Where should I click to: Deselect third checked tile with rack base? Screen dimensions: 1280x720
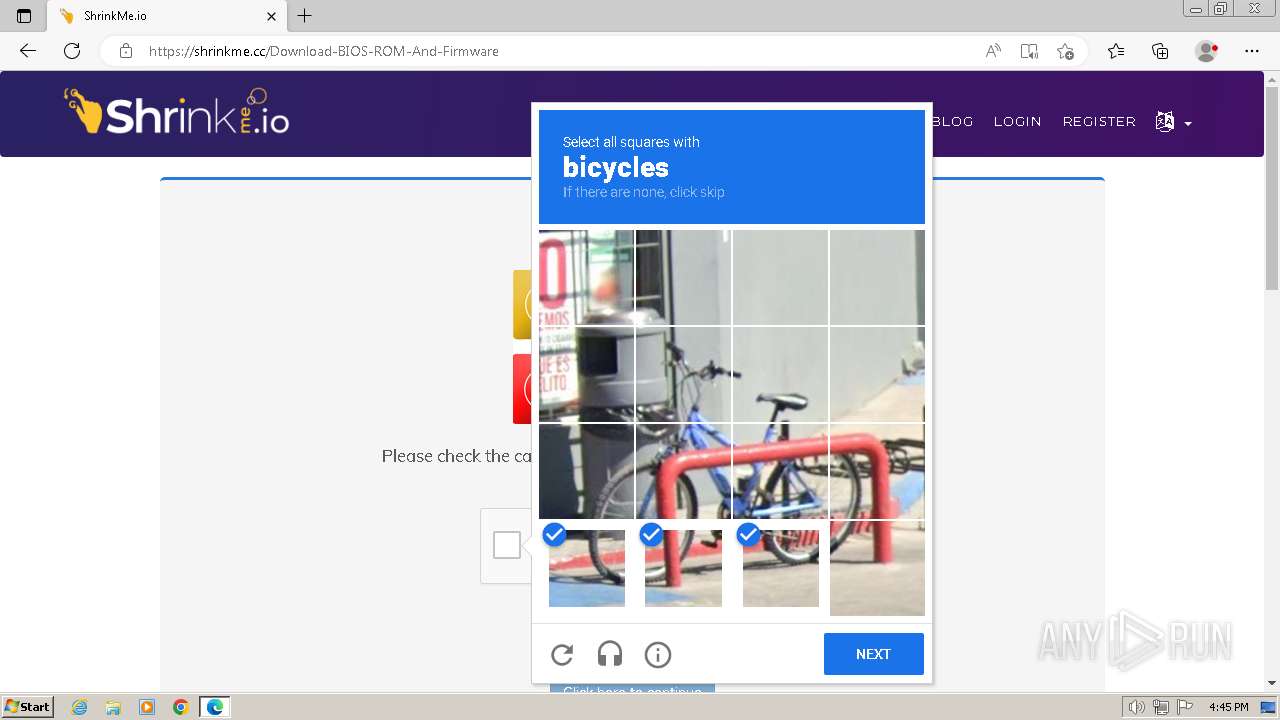(x=780, y=568)
